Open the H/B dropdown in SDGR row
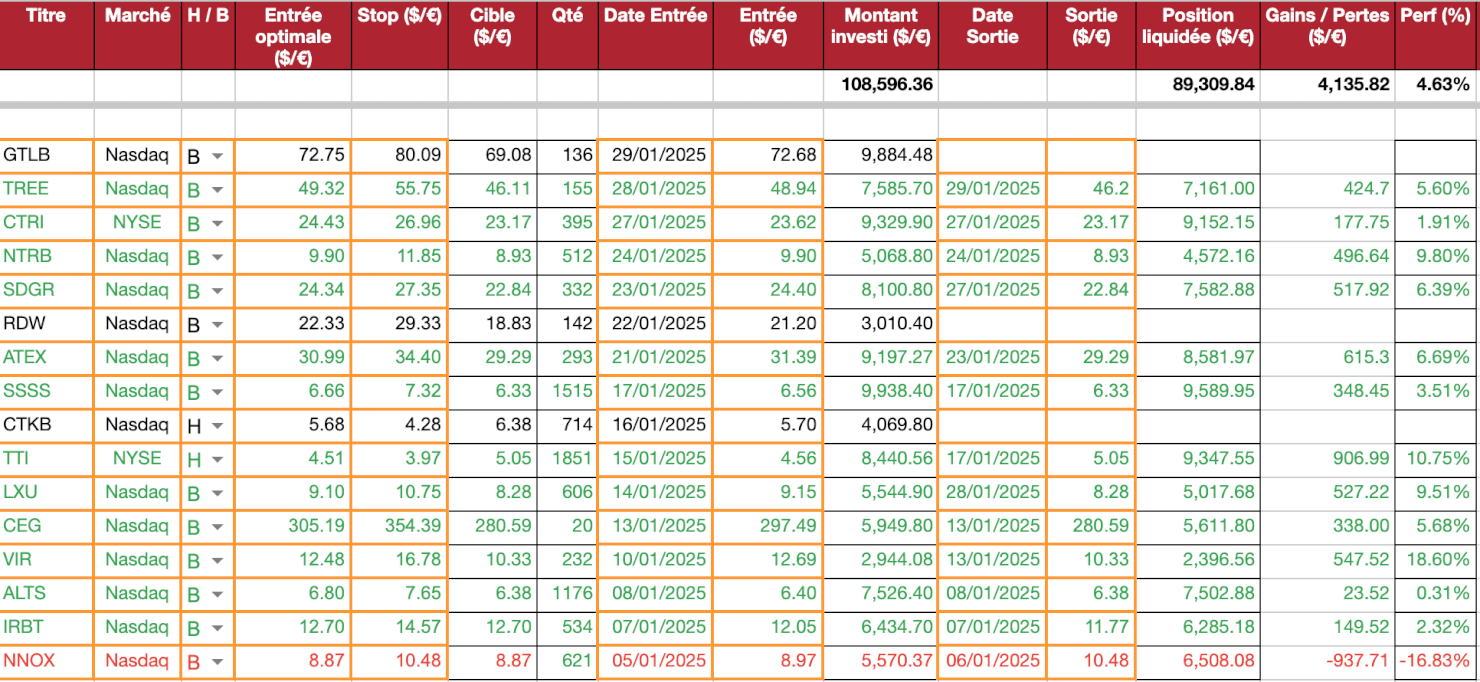This screenshot has height=682, width=1480. coord(217,291)
